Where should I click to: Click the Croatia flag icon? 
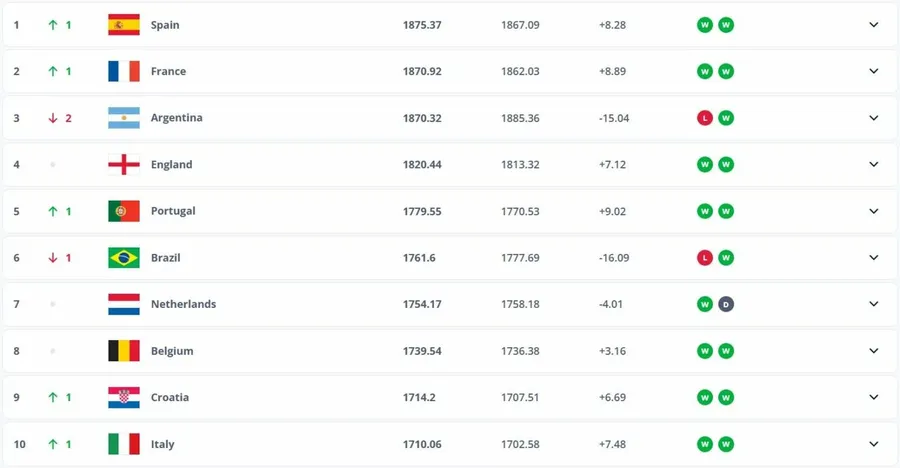(123, 397)
